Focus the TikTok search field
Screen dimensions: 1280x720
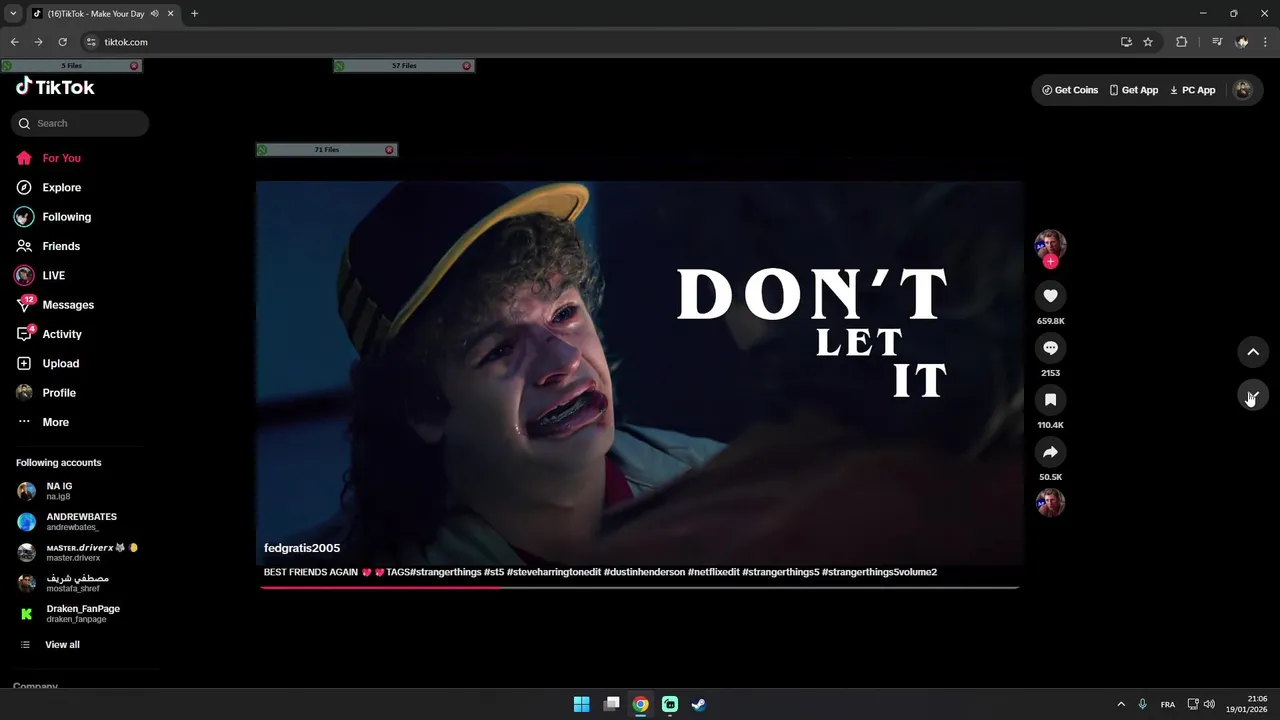tap(80, 123)
